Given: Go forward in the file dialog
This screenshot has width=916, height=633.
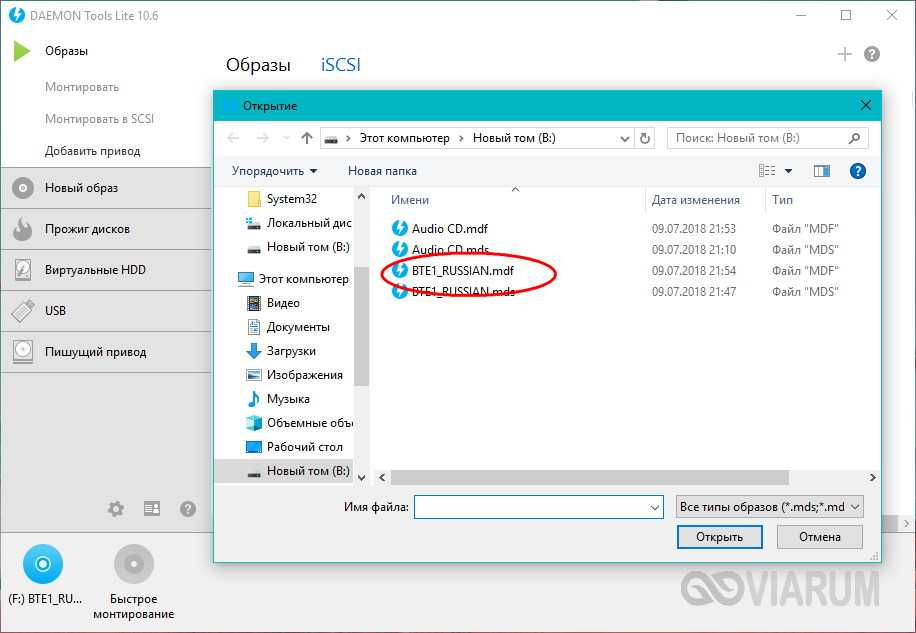Looking at the screenshot, I should coord(263,138).
